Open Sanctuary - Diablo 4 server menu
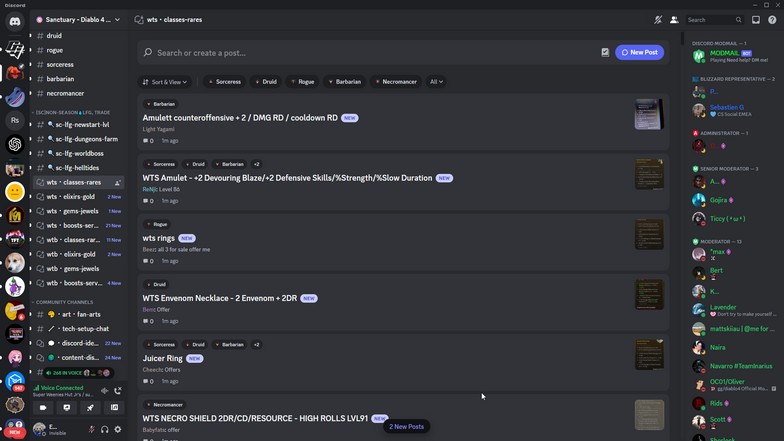 78,20
